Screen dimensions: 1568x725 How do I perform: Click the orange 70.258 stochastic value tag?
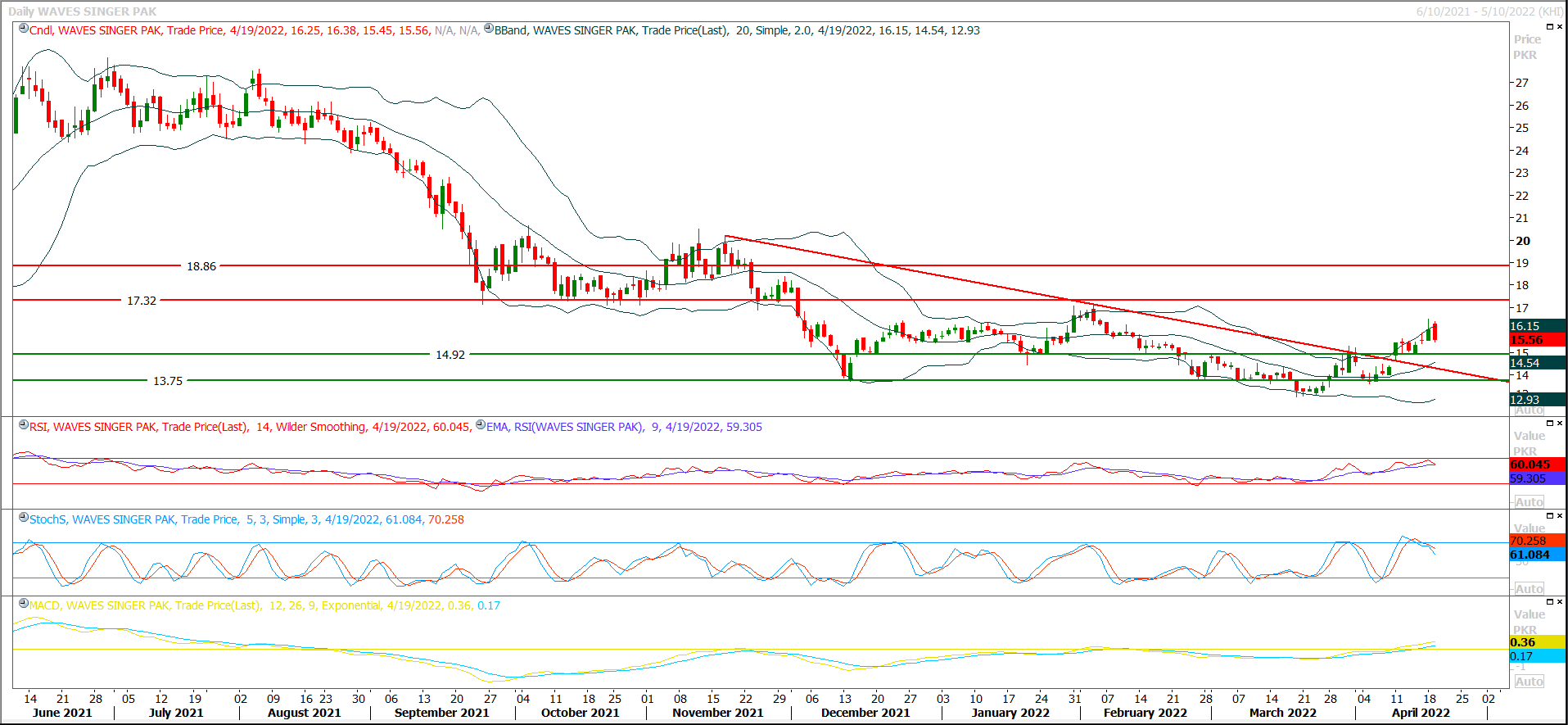[x=1537, y=541]
